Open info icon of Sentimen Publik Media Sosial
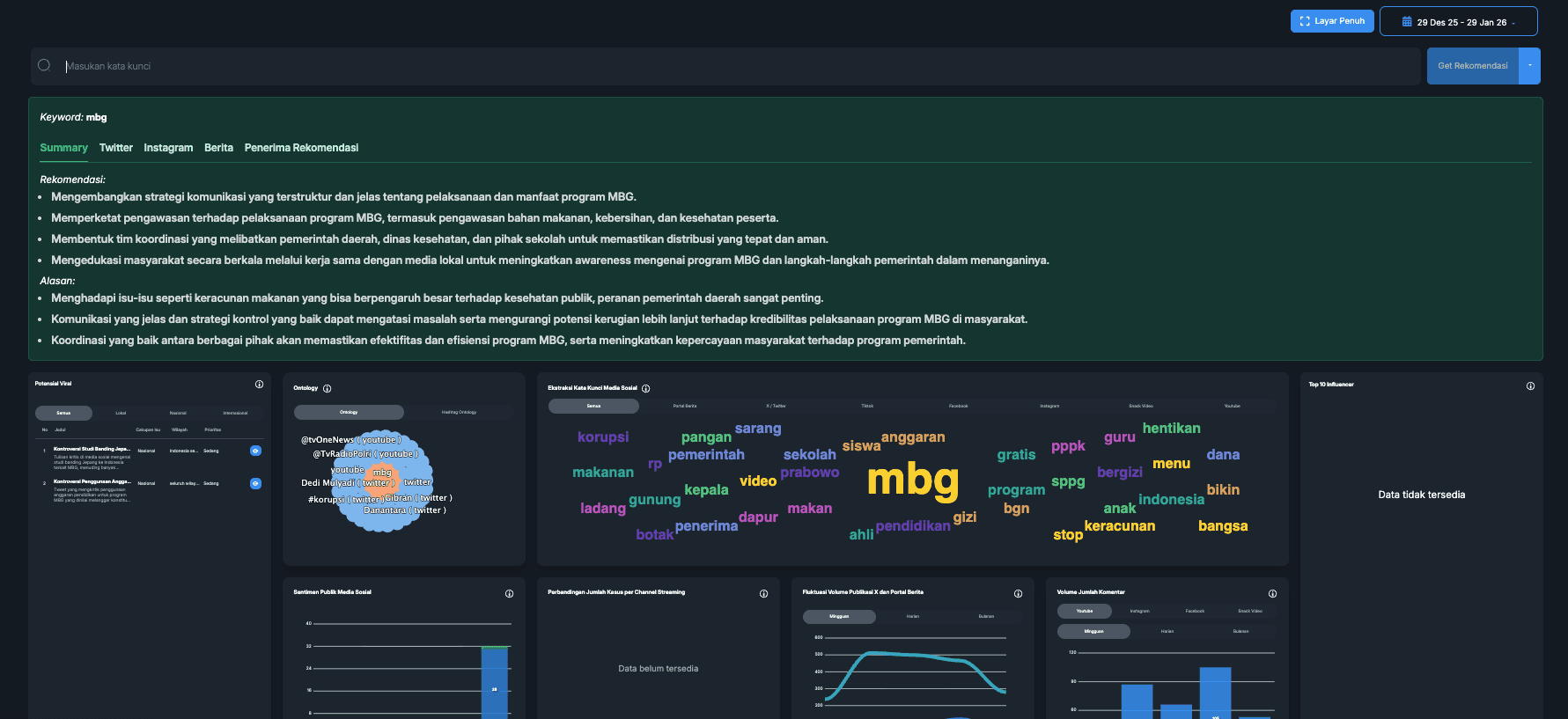1568x719 pixels. point(509,594)
